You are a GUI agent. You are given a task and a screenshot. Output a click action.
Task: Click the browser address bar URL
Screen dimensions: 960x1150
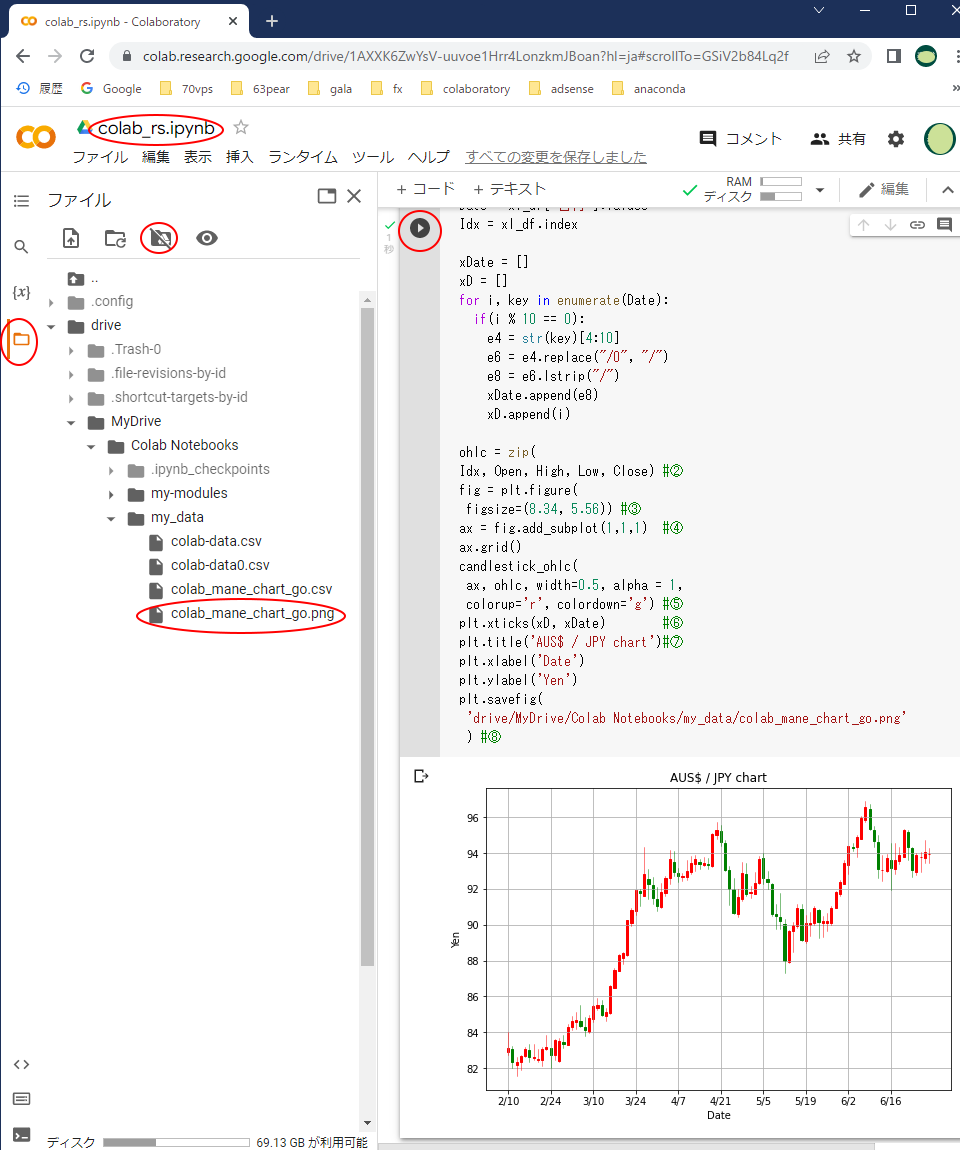(x=466, y=56)
